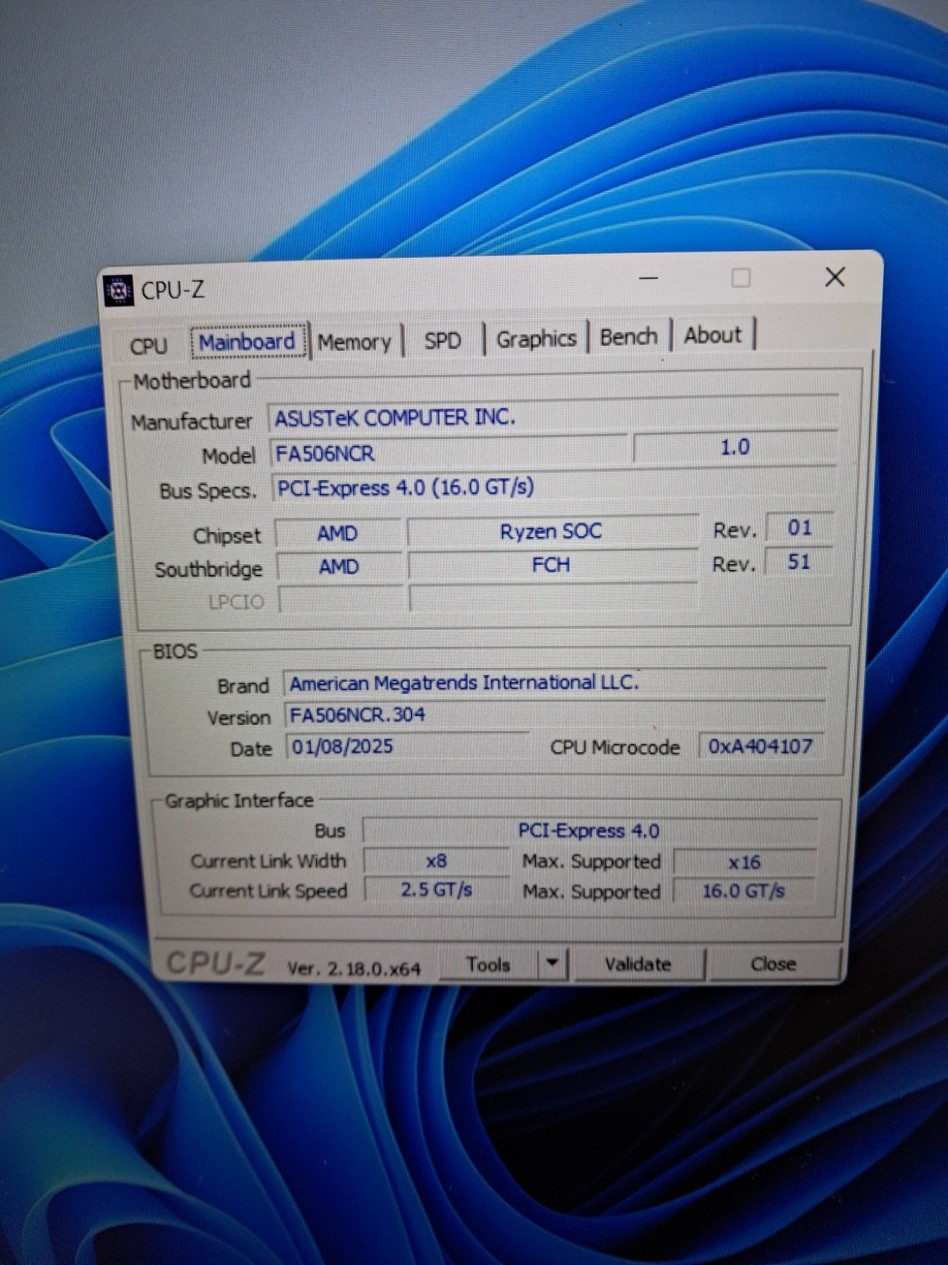Click the Current Link Width x8 field
This screenshot has height=1265, width=948.
point(436,861)
